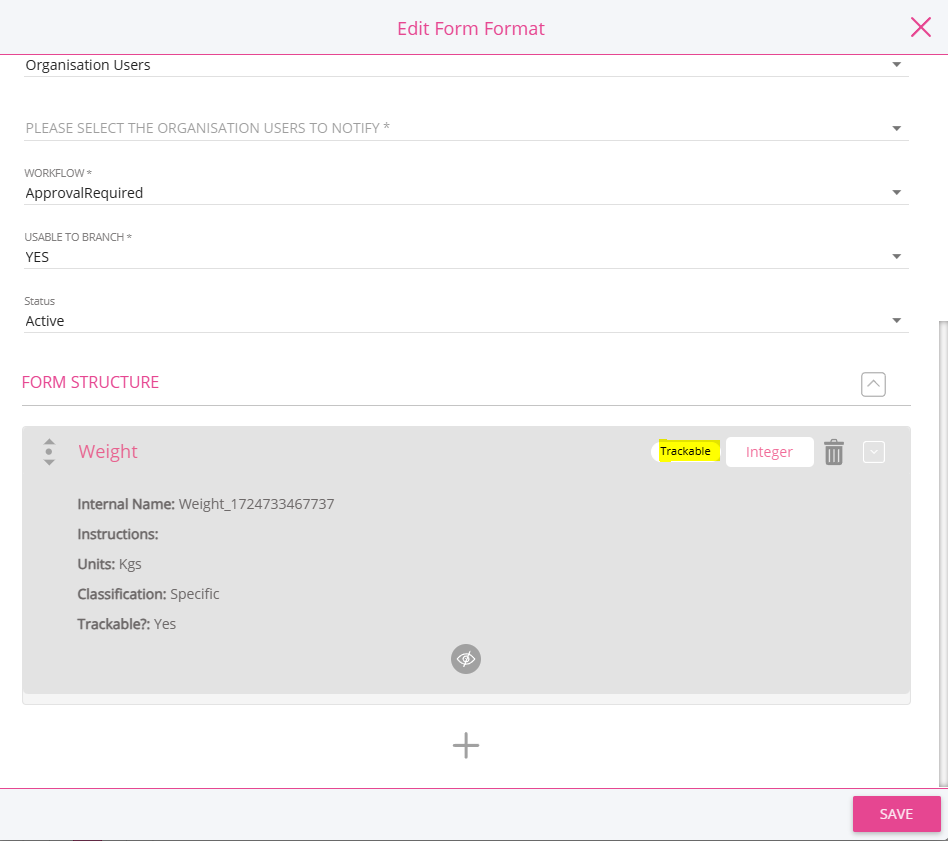Screen dimensions: 948x841
Task: Click the Edit Form Format title
Action: coord(471,28)
